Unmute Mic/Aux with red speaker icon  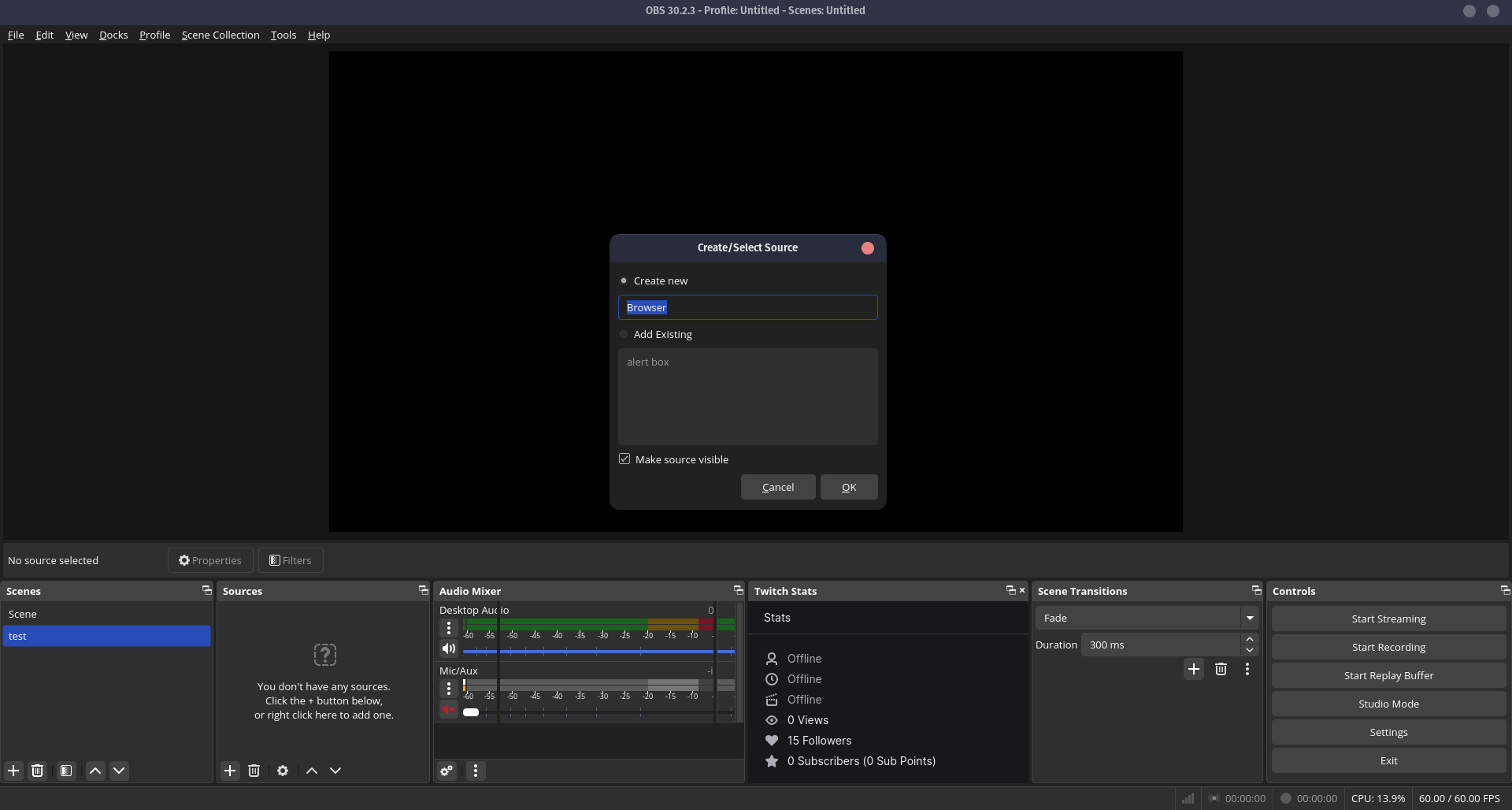(x=448, y=710)
